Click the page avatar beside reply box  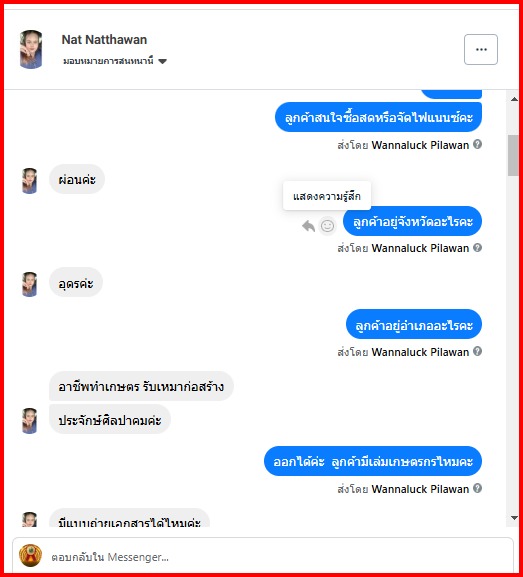pos(31,555)
